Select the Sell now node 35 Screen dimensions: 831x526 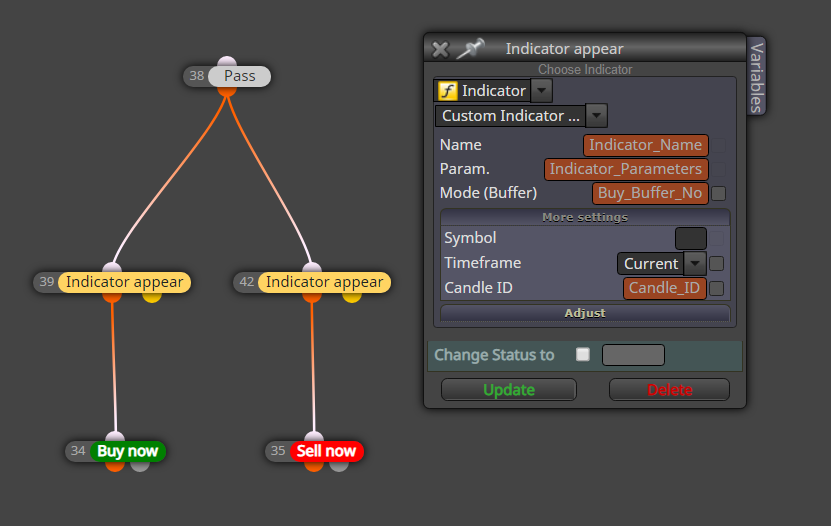click(x=326, y=451)
